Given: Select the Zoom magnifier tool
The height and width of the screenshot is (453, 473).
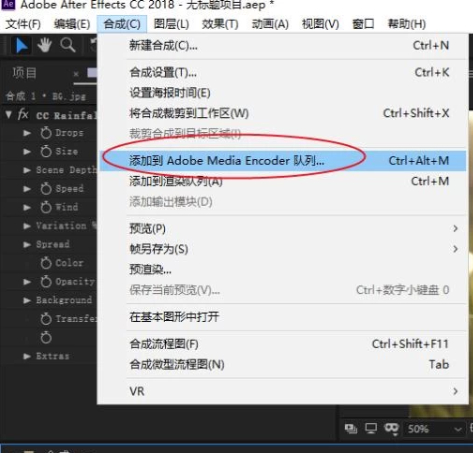Looking at the screenshot, I should pyautogui.click(x=68, y=45).
